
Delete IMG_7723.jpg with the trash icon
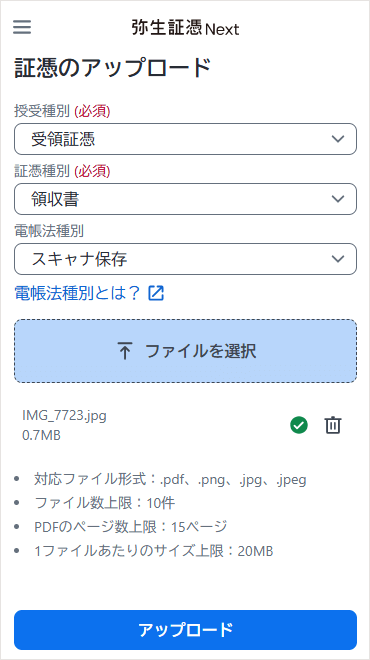coord(333,425)
